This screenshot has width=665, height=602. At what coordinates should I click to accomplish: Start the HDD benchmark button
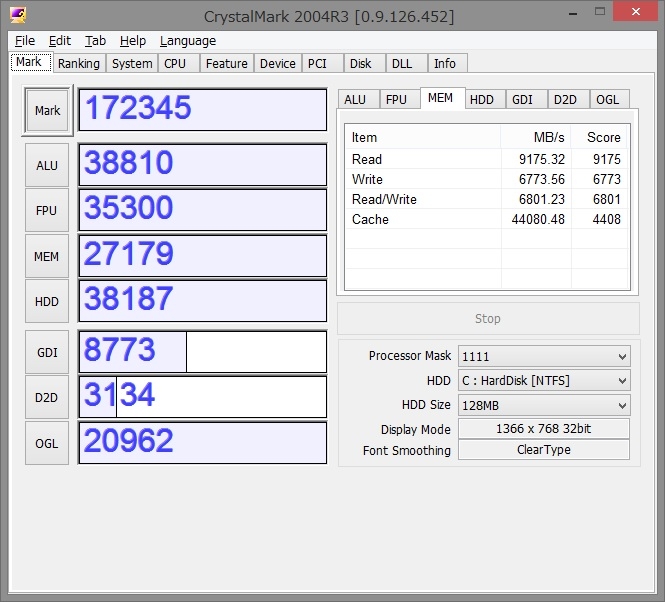[47, 301]
